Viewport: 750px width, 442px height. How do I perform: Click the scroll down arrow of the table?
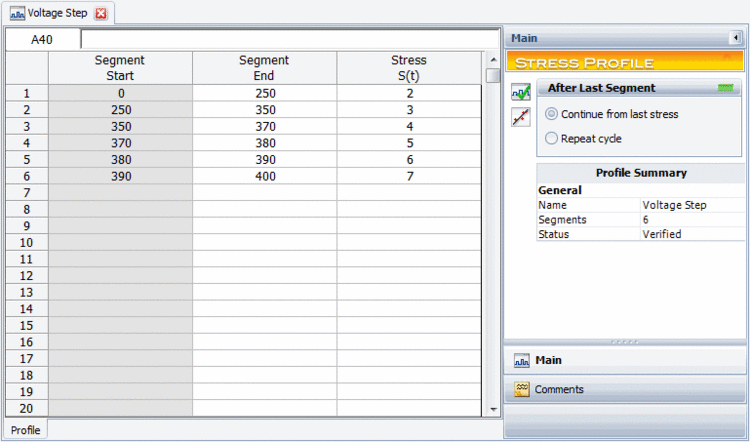493,410
